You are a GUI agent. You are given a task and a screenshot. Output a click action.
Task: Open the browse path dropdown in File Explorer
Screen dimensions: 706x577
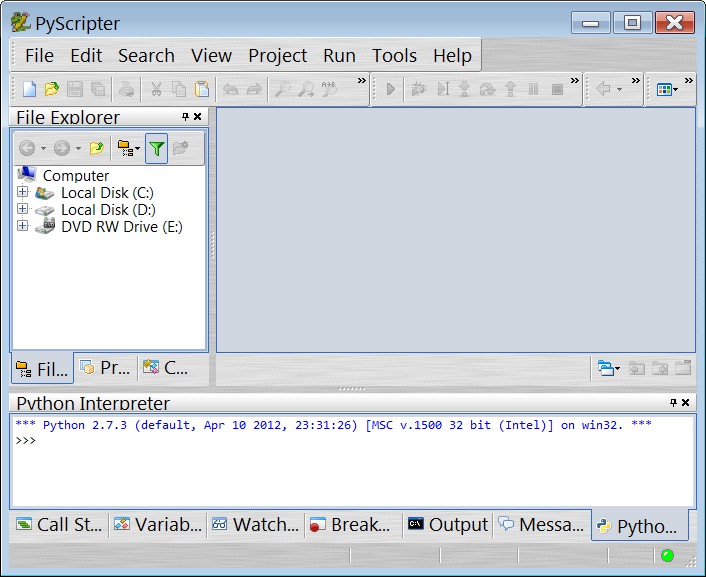128,148
